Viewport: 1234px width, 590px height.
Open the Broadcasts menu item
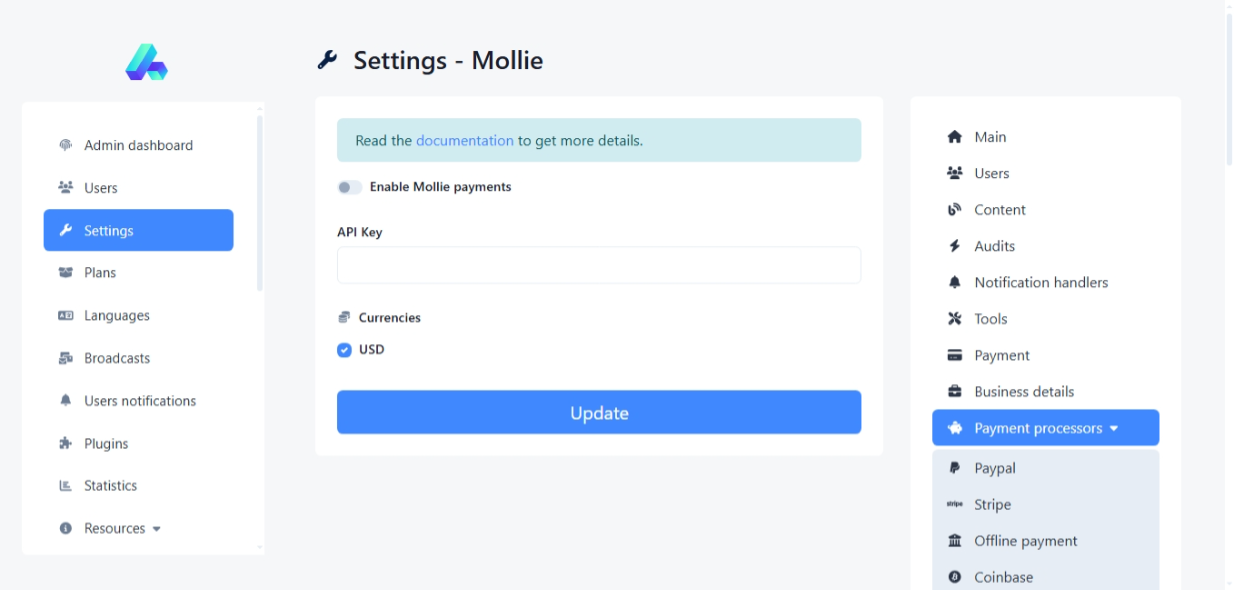(116, 358)
